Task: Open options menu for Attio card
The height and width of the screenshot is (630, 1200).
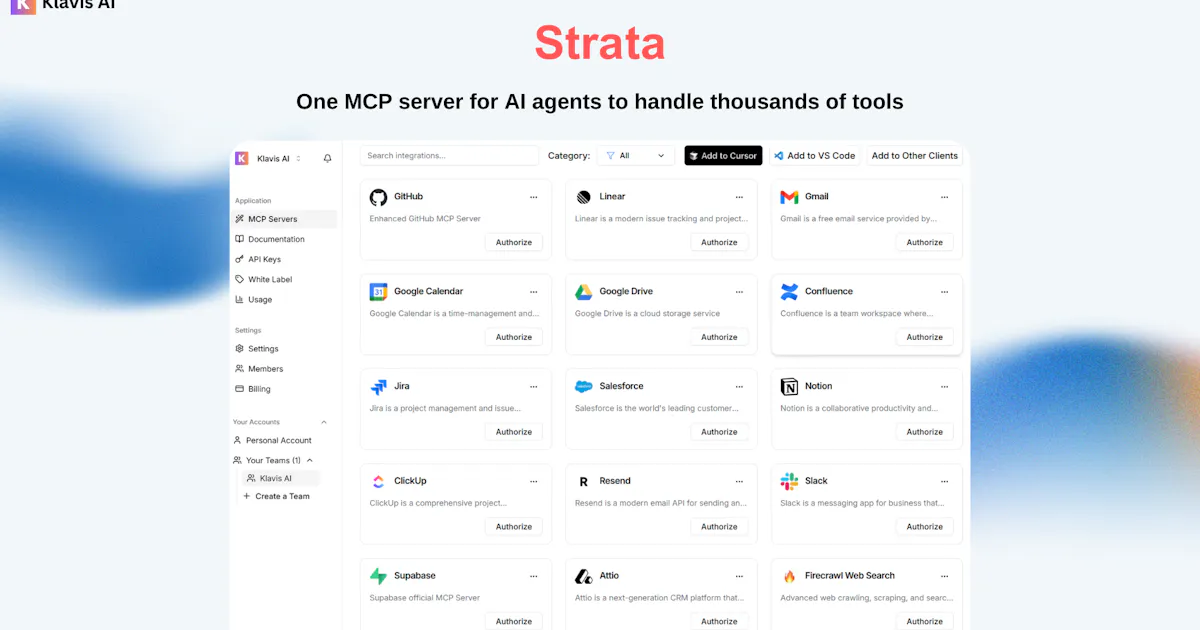Action: click(739, 576)
